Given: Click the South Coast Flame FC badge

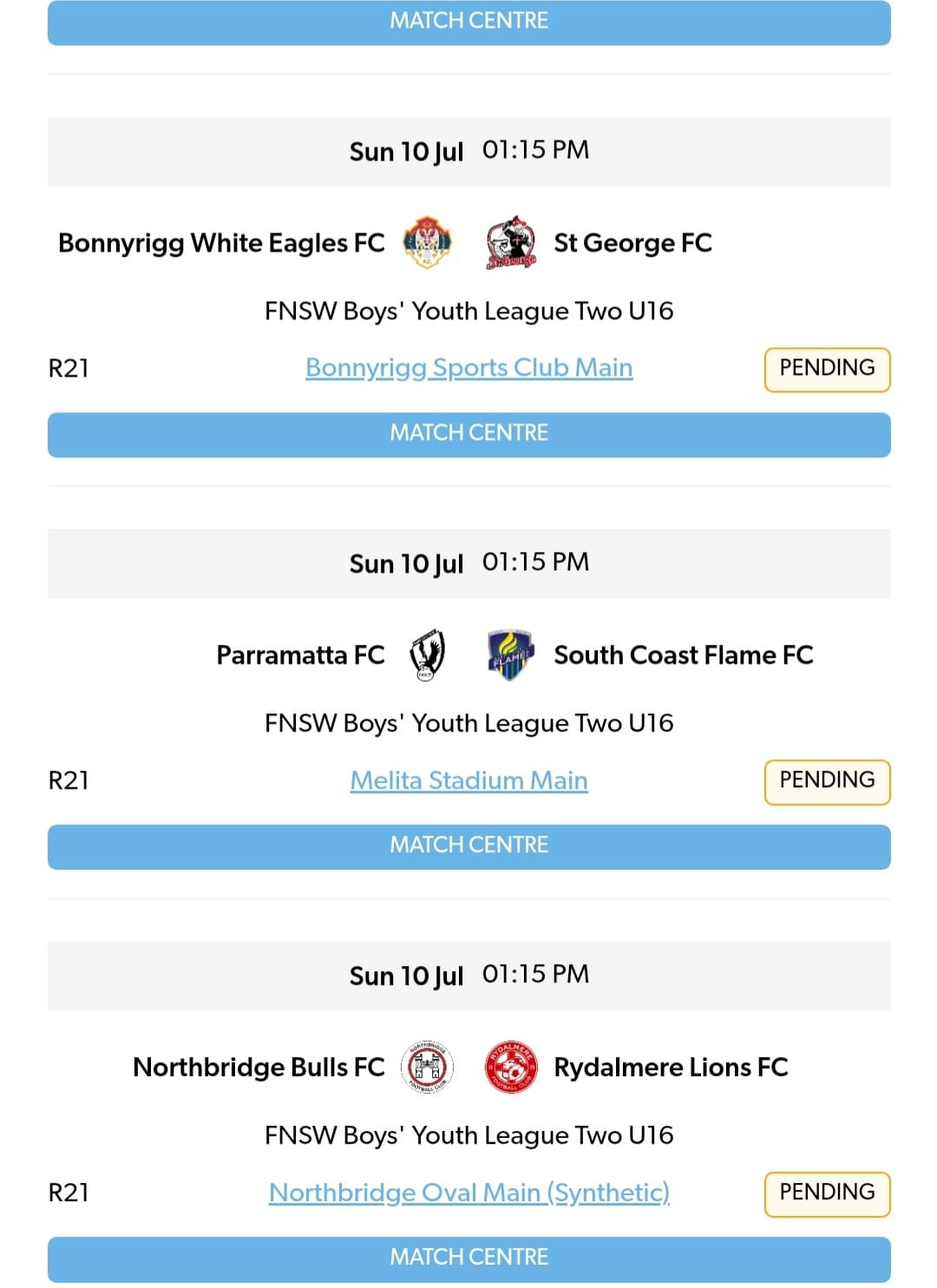Looking at the screenshot, I should coord(508,656).
